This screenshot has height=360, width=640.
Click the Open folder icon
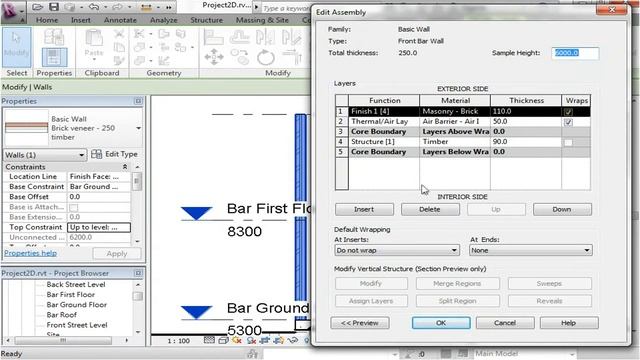37,7
